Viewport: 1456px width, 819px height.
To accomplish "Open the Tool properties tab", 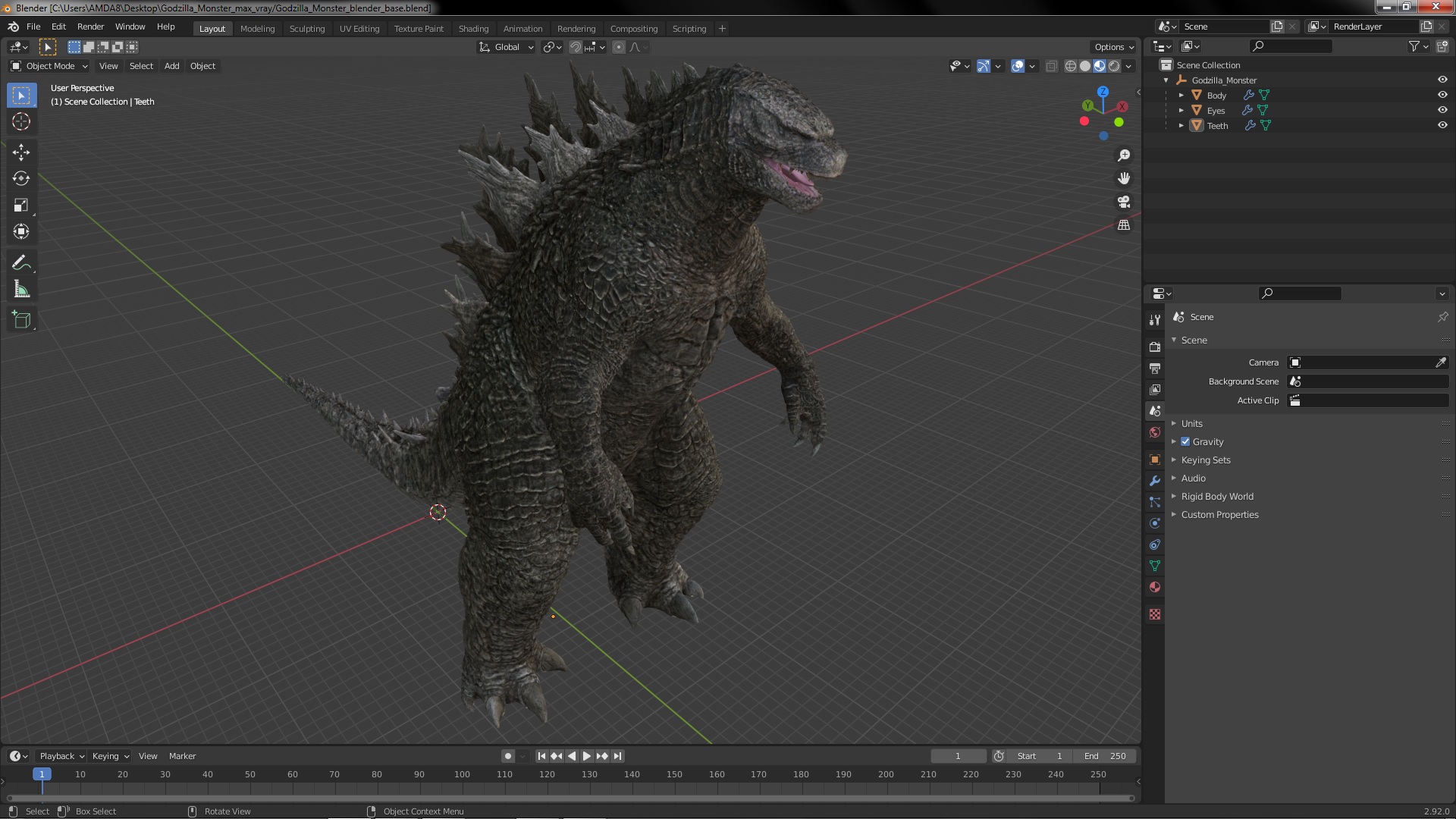I will [x=1155, y=320].
